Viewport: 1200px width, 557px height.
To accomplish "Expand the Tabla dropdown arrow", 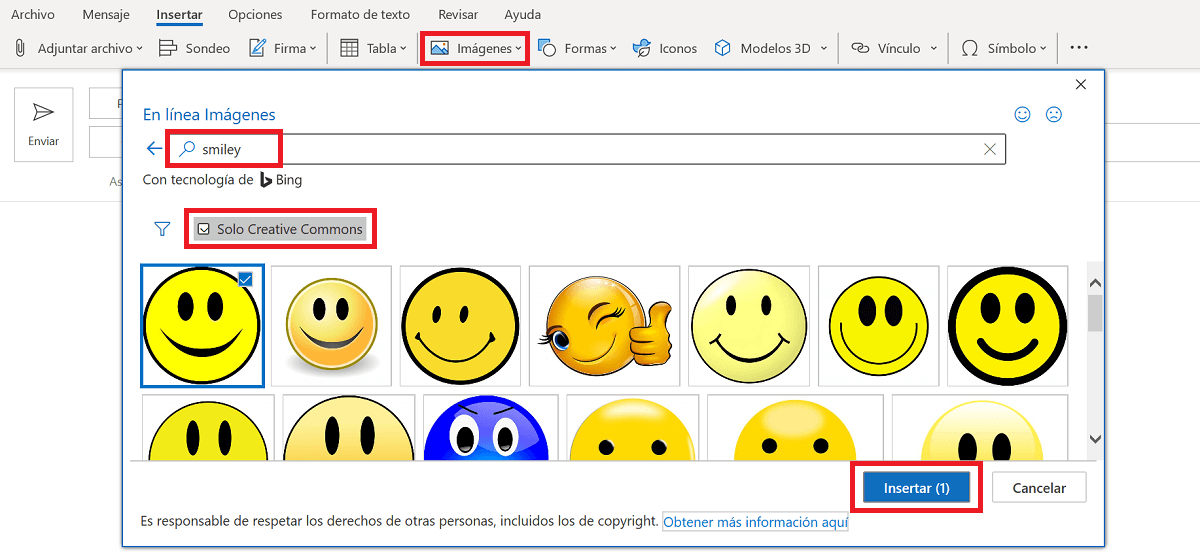I will coord(403,49).
